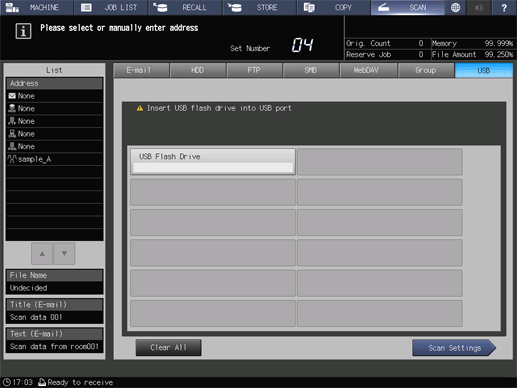
Task: Select sample_A in the address list
Action: tap(54, 159)
